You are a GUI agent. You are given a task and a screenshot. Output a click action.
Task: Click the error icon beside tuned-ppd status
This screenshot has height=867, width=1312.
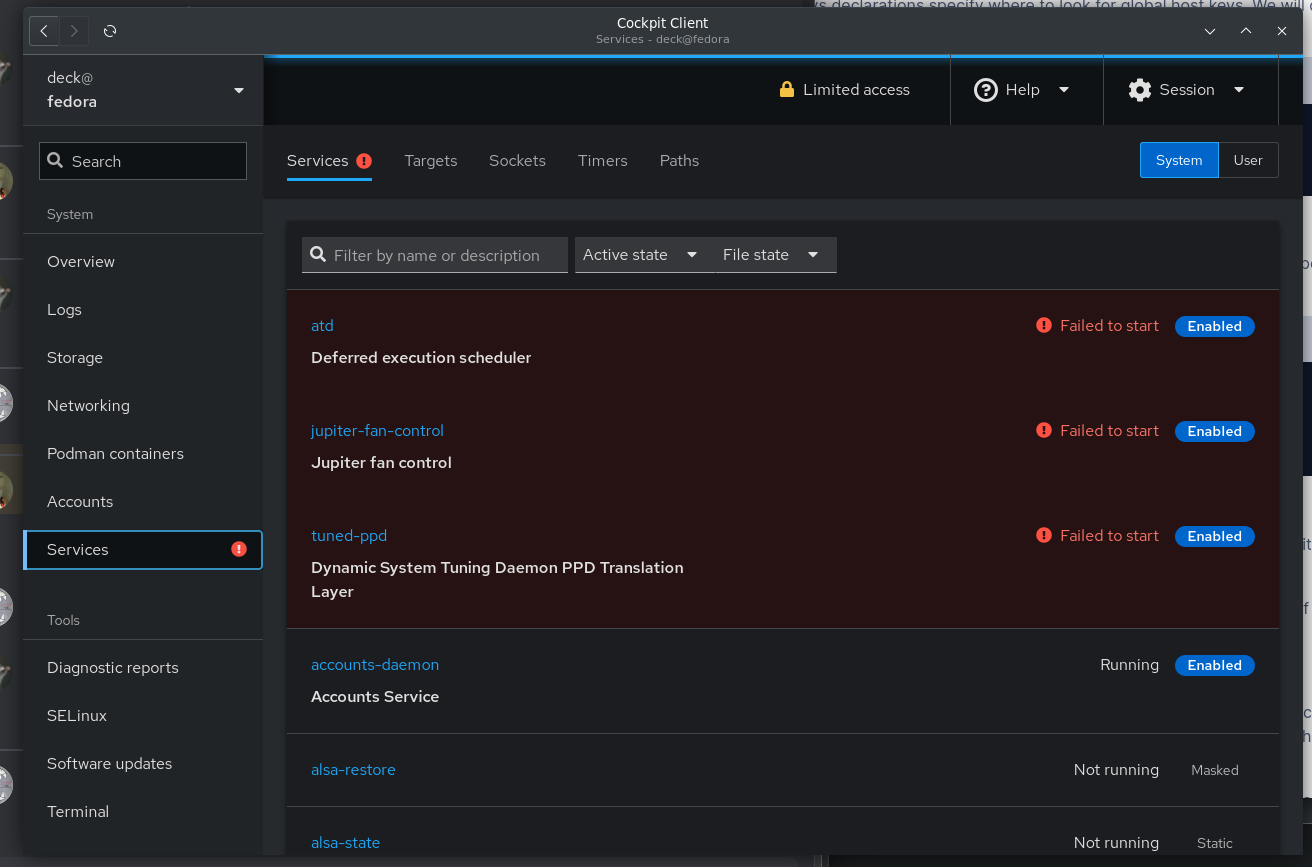(1044, 535)
